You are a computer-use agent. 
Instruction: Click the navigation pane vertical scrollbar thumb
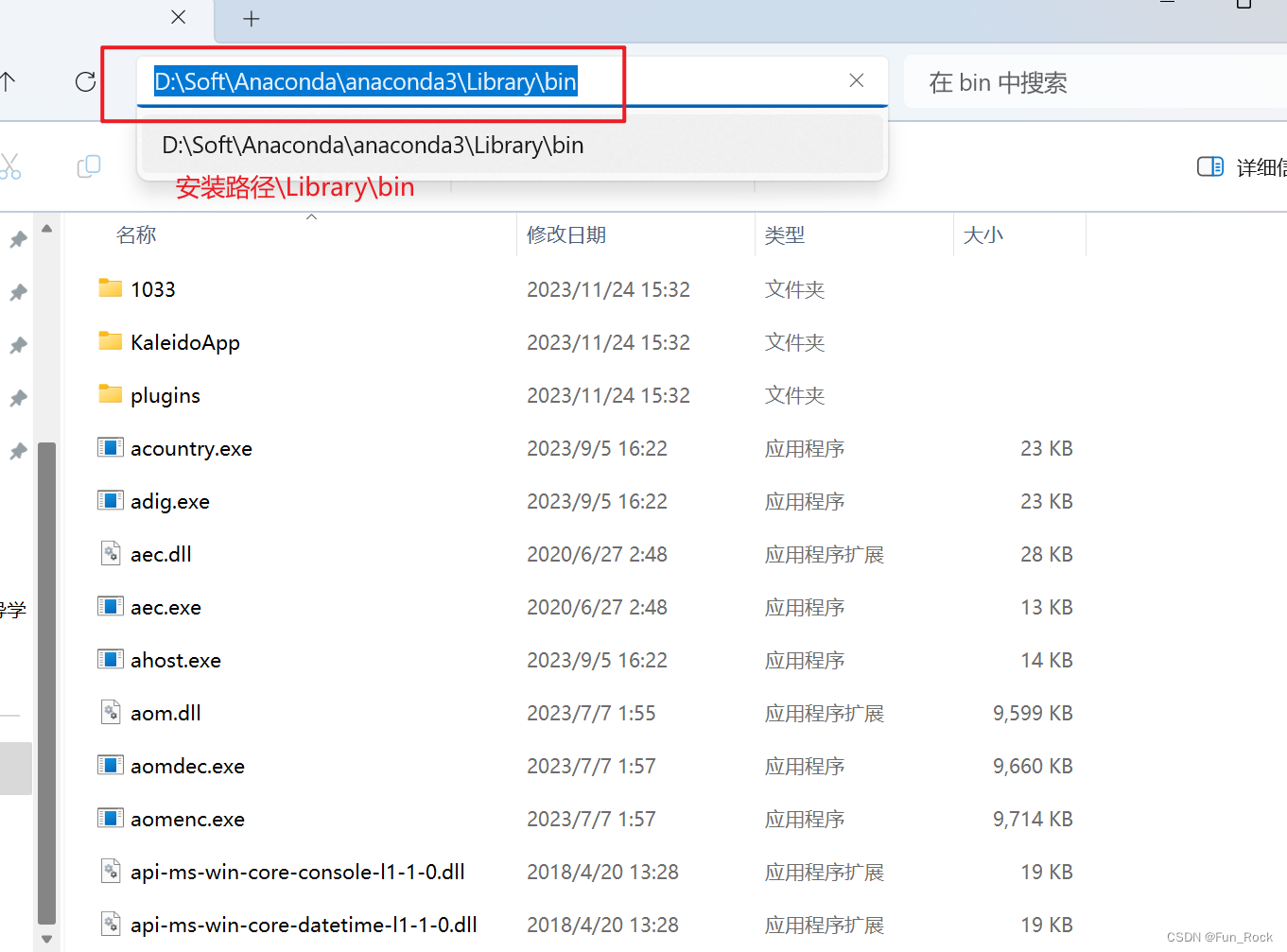click(x=46, y=683)
